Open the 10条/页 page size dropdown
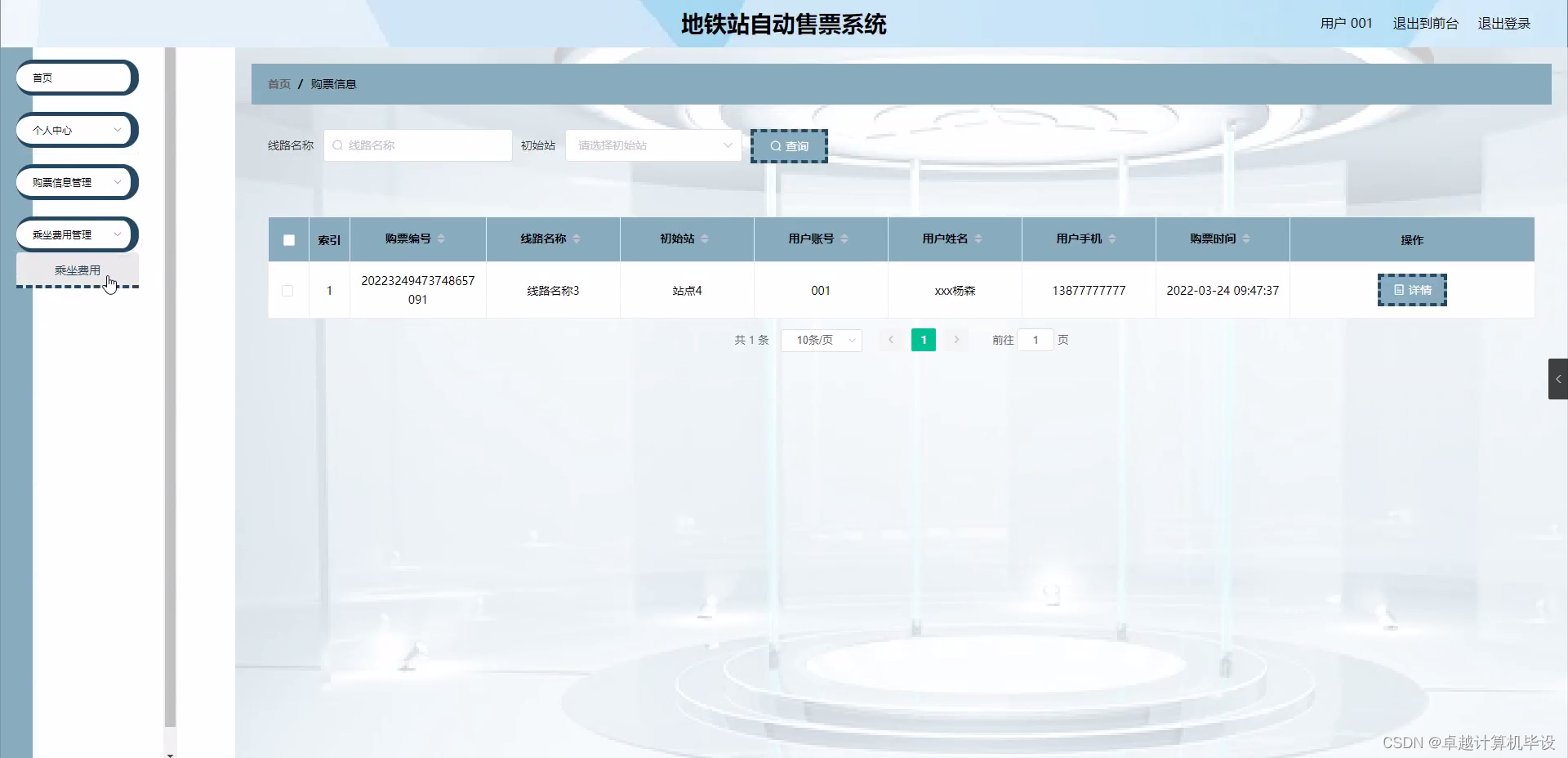The image size is (1568, 758). 820,340
